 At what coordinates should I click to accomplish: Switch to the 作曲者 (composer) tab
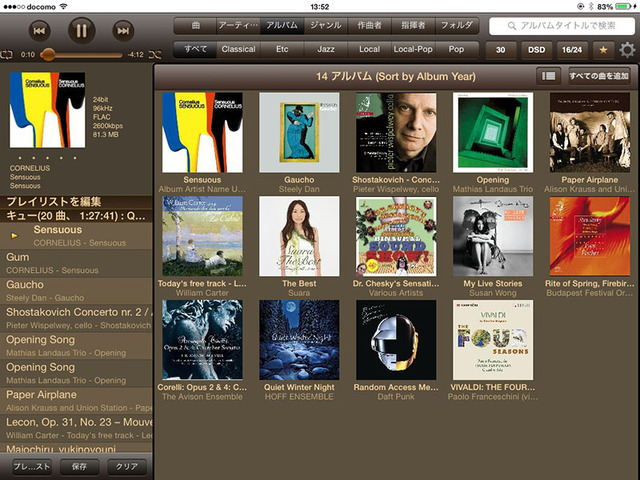(369, 26)
